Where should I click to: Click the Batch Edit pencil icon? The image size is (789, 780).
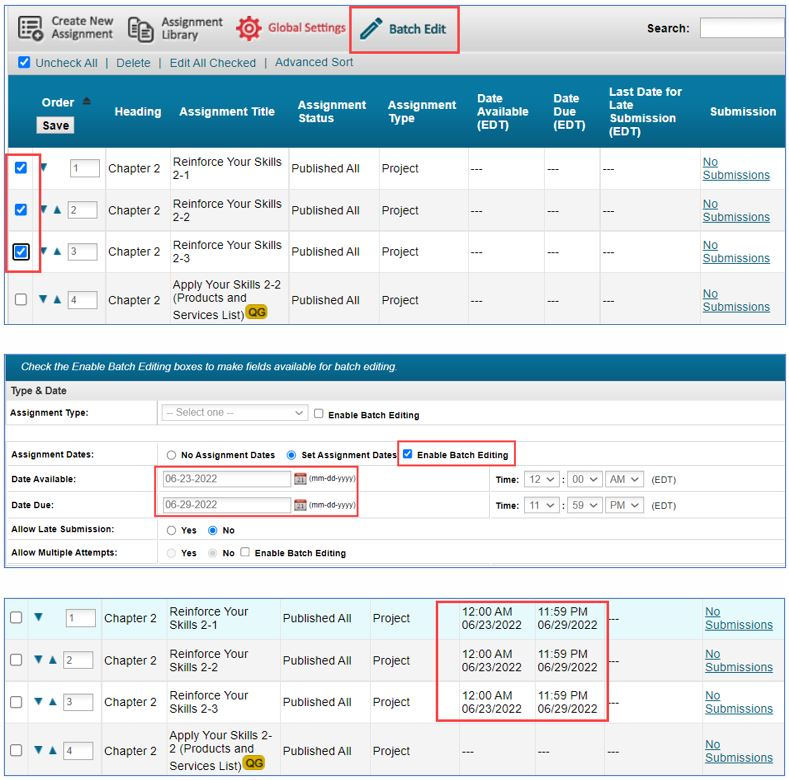pyautogui.click(x=371, y=29)
